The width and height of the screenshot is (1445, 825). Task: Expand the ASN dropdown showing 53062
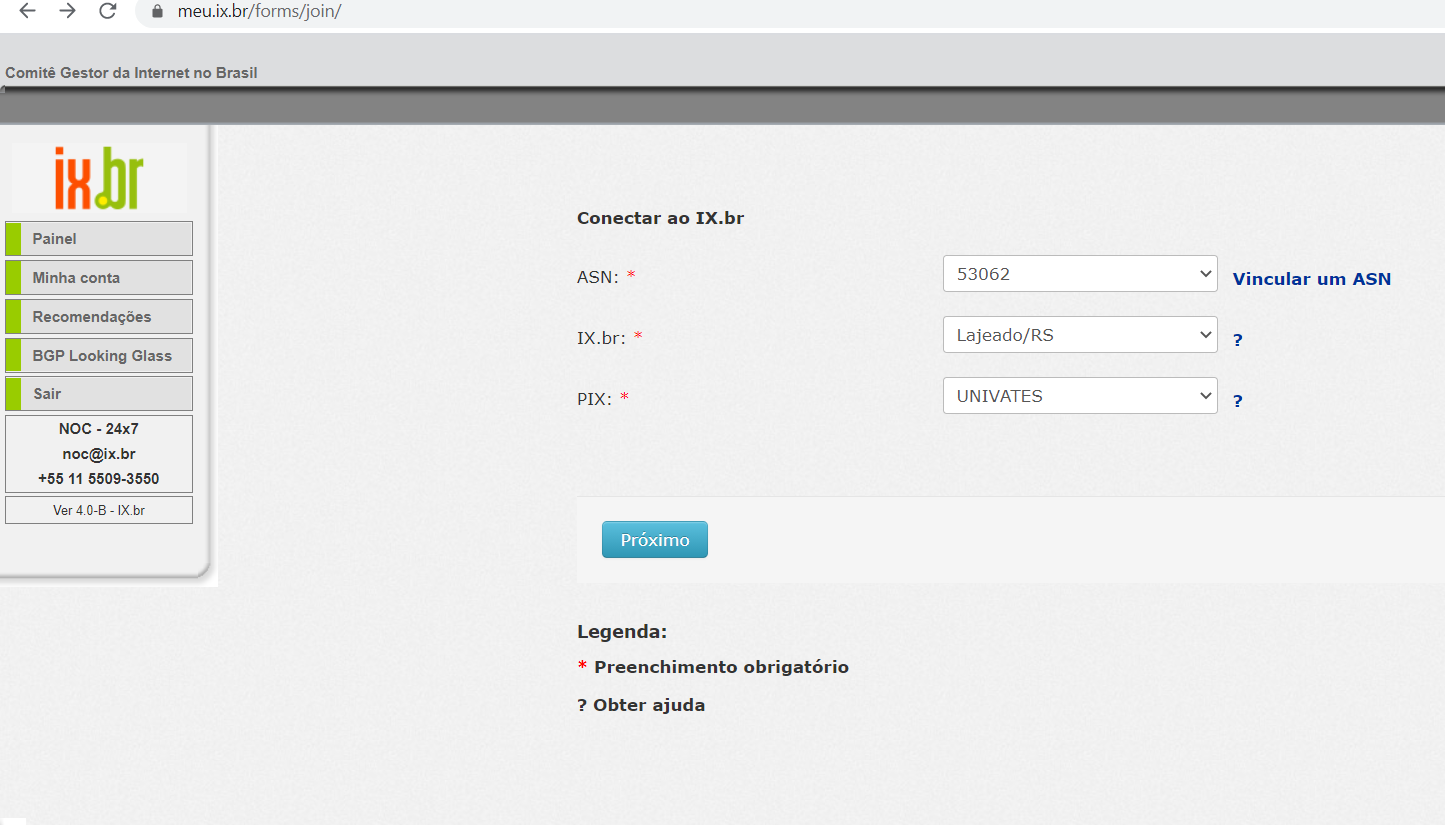(x=1080, y=273)
